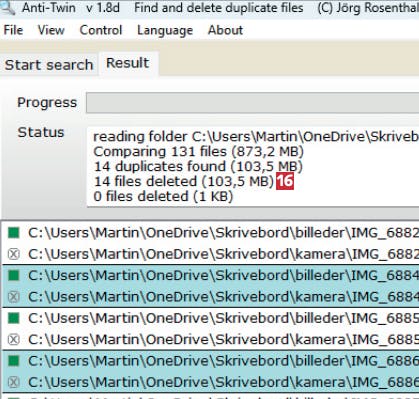Open the Control menu

point(101,30)
